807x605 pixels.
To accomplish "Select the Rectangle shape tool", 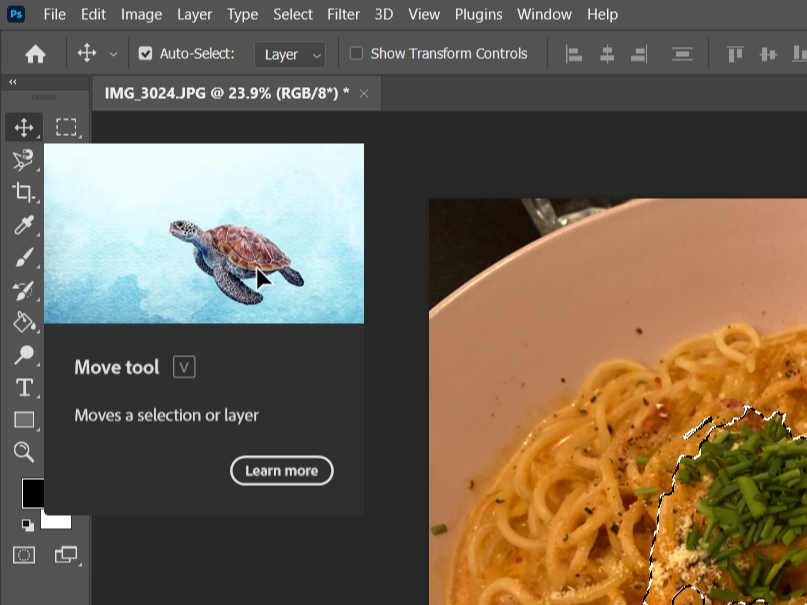I will (24, 420).
